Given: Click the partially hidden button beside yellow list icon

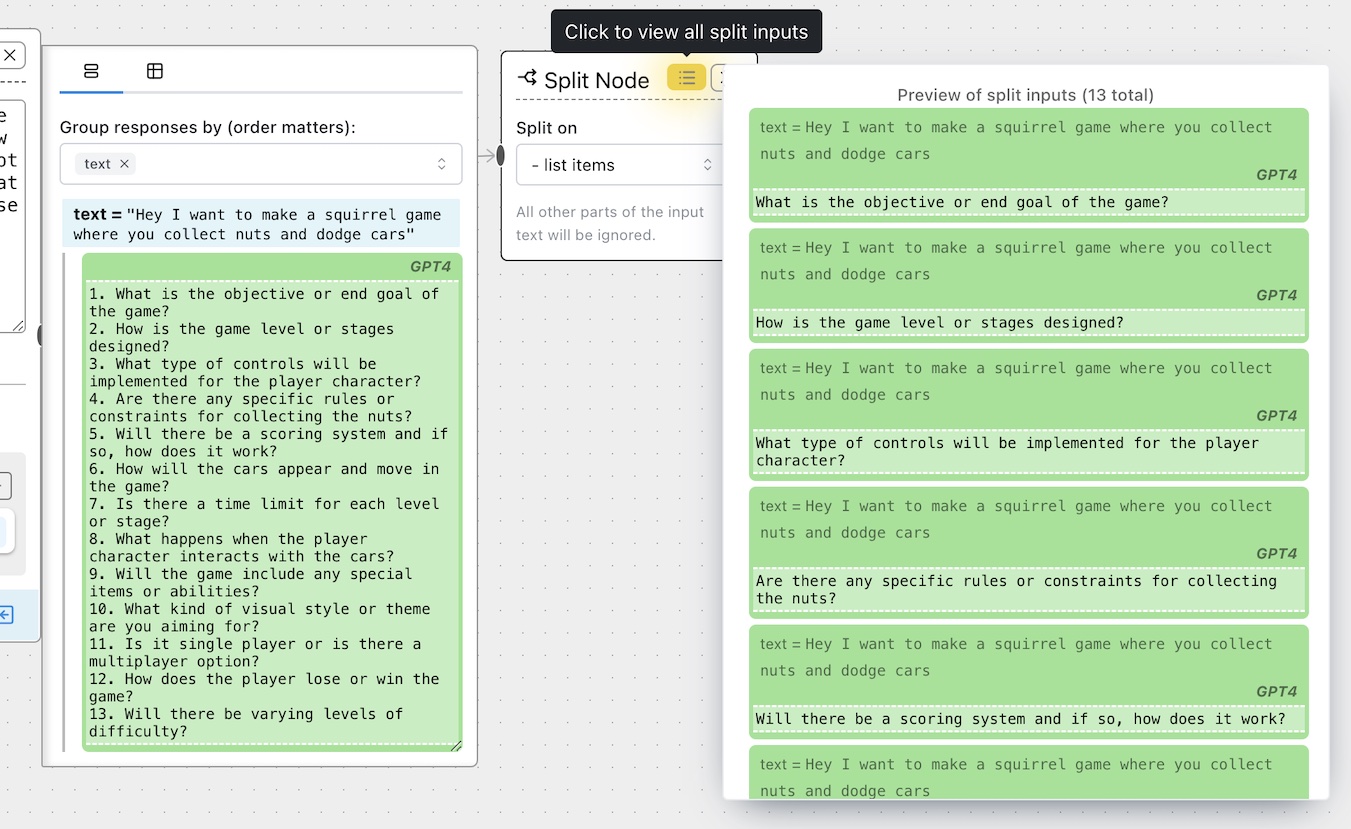Looking at the screenshot, I should coord(717,77).
